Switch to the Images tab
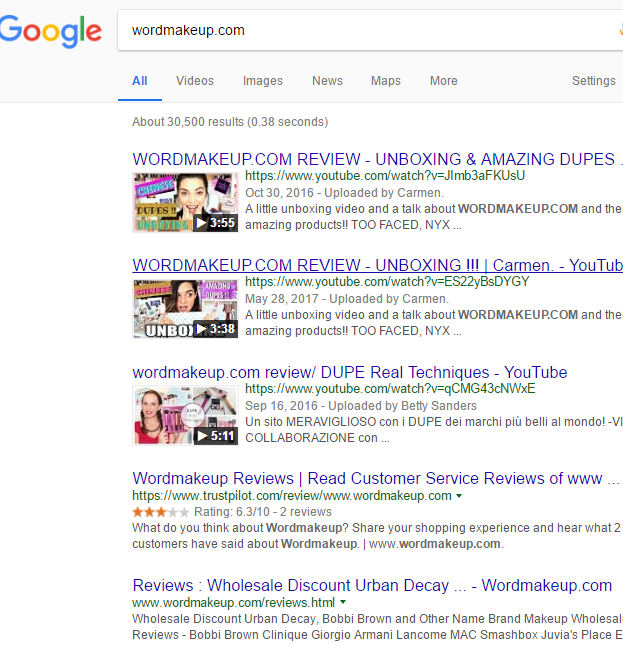 click(263, 81)
